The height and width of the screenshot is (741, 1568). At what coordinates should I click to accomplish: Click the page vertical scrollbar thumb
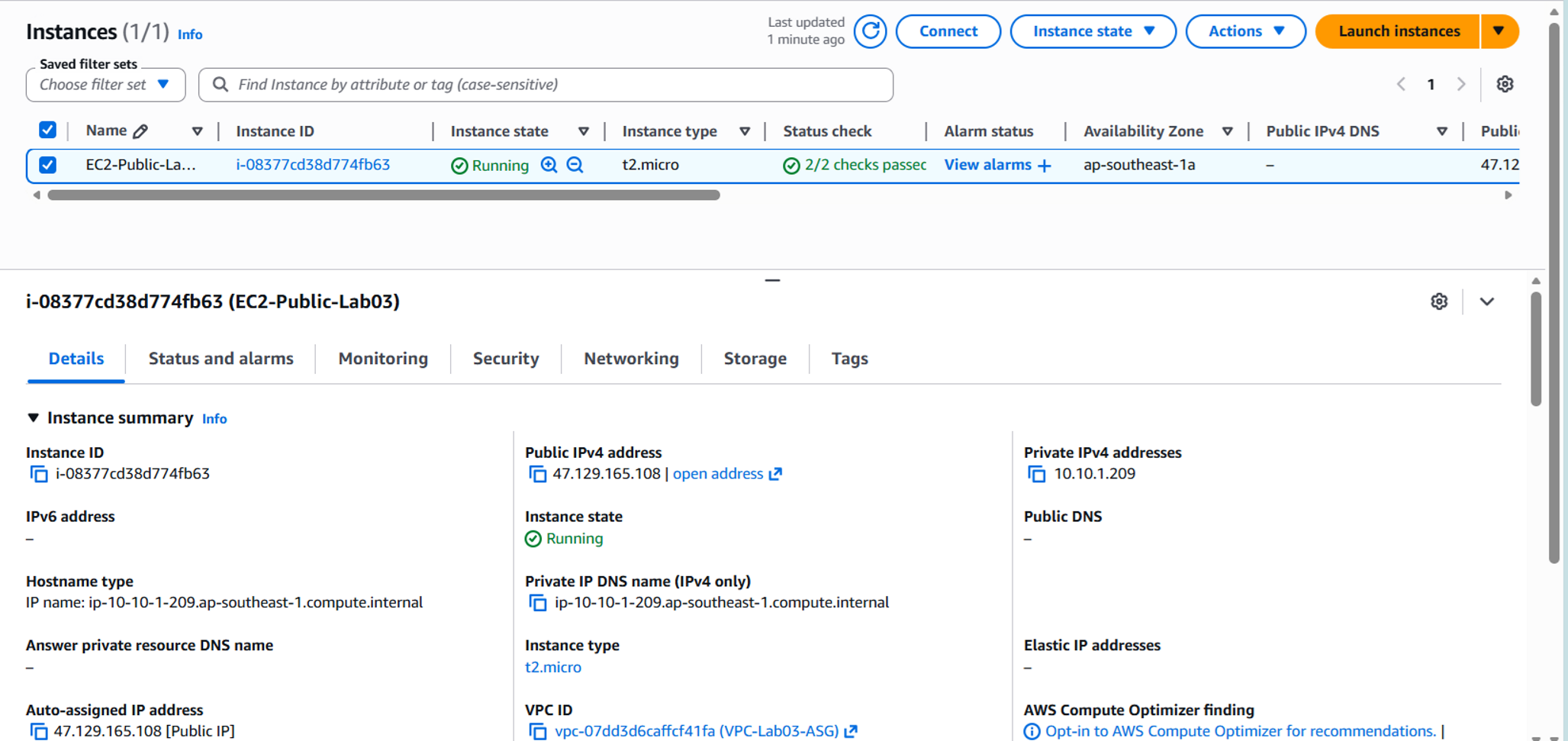[1554, 293]
